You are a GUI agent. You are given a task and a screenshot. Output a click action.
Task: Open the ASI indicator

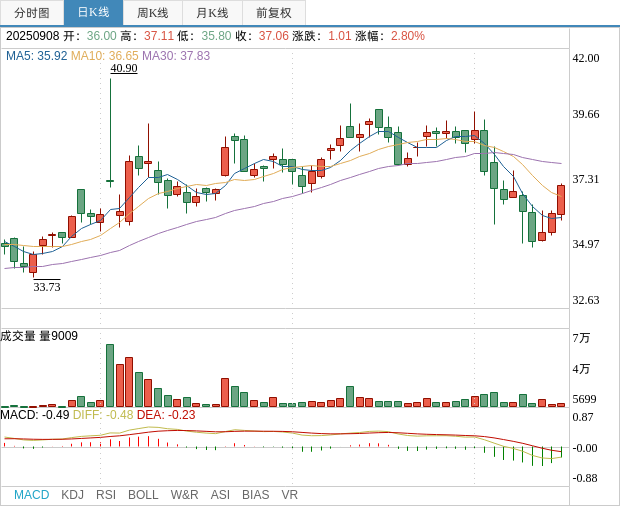tap(220, 495)
